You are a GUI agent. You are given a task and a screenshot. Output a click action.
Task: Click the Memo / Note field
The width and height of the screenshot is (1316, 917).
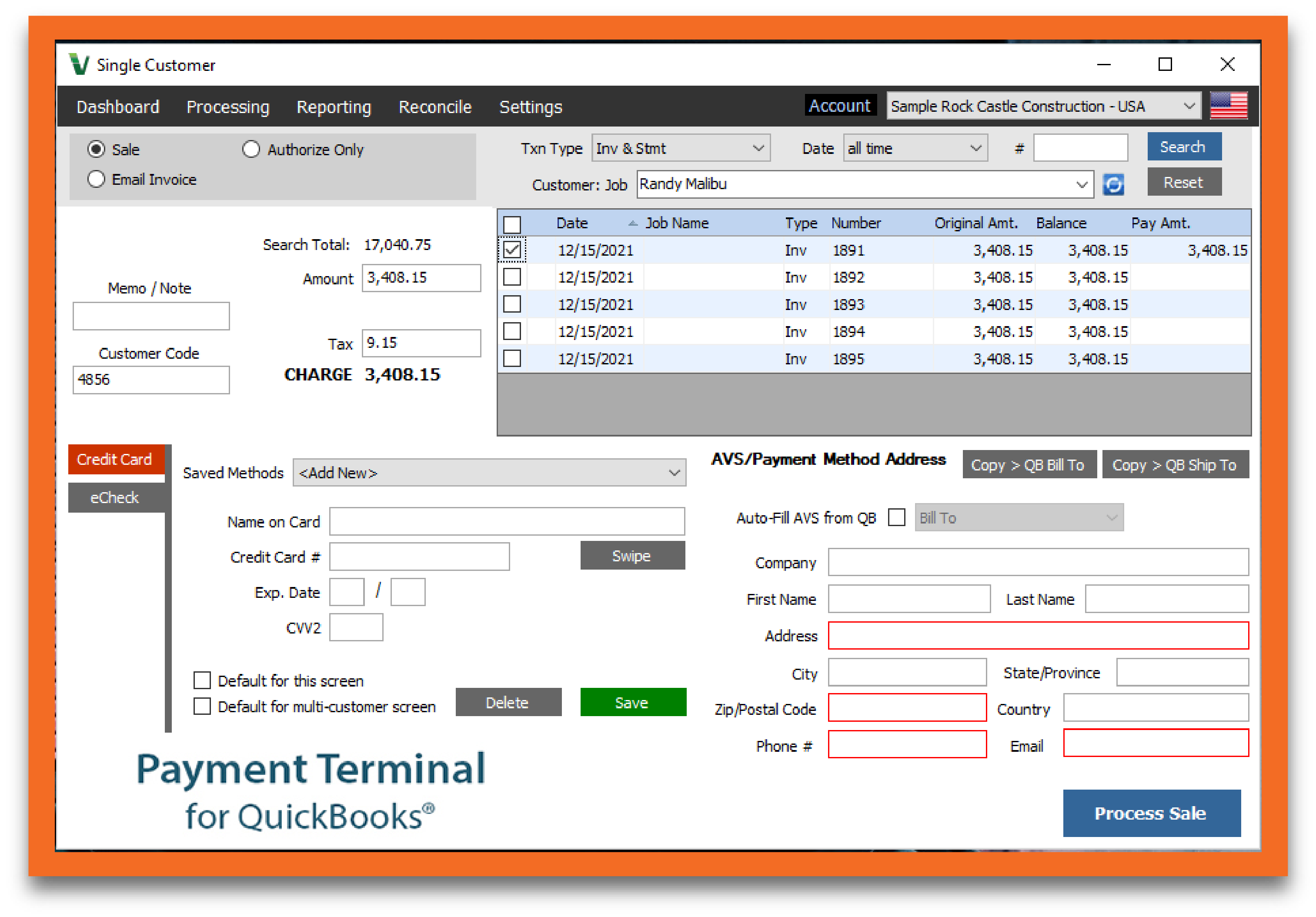point(151,317)
